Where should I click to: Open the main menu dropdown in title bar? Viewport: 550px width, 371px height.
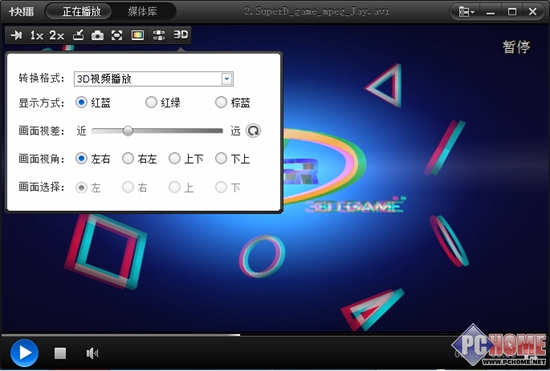pos(467,12)
